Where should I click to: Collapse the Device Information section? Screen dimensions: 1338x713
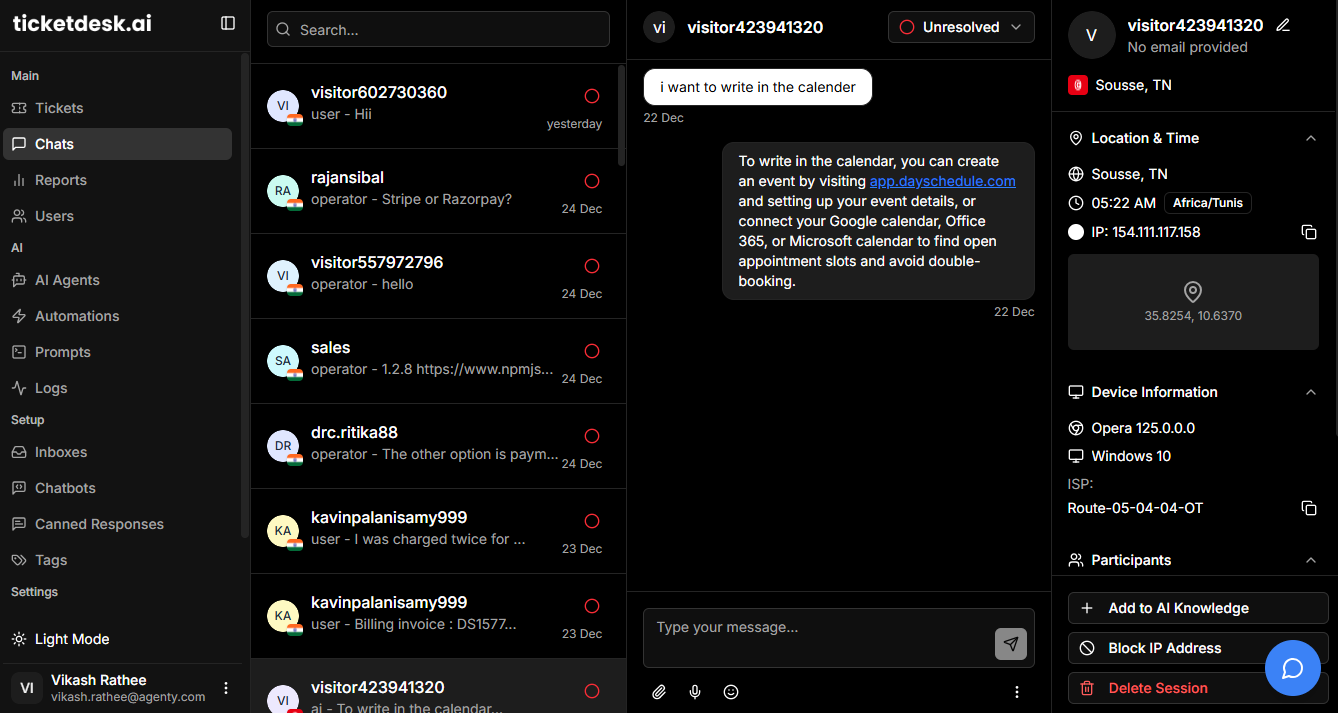click(1310, 392)
